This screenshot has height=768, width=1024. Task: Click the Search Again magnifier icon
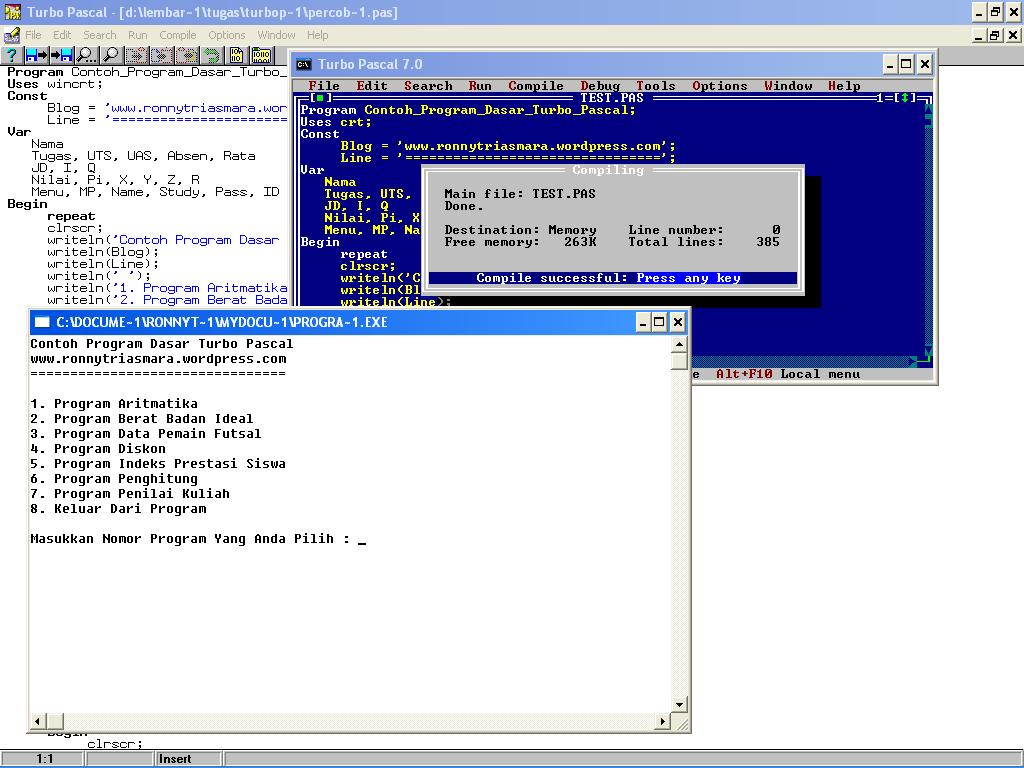(111, 55)
